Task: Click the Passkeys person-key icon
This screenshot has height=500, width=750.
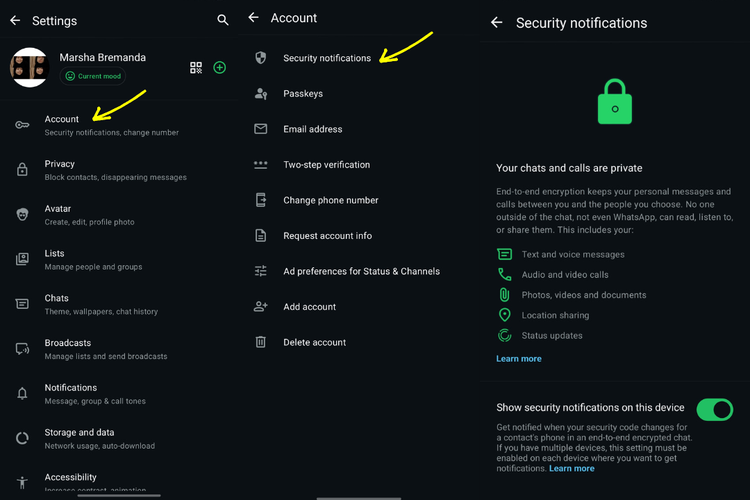Action: pyautogui.click(x=261, y=93)
